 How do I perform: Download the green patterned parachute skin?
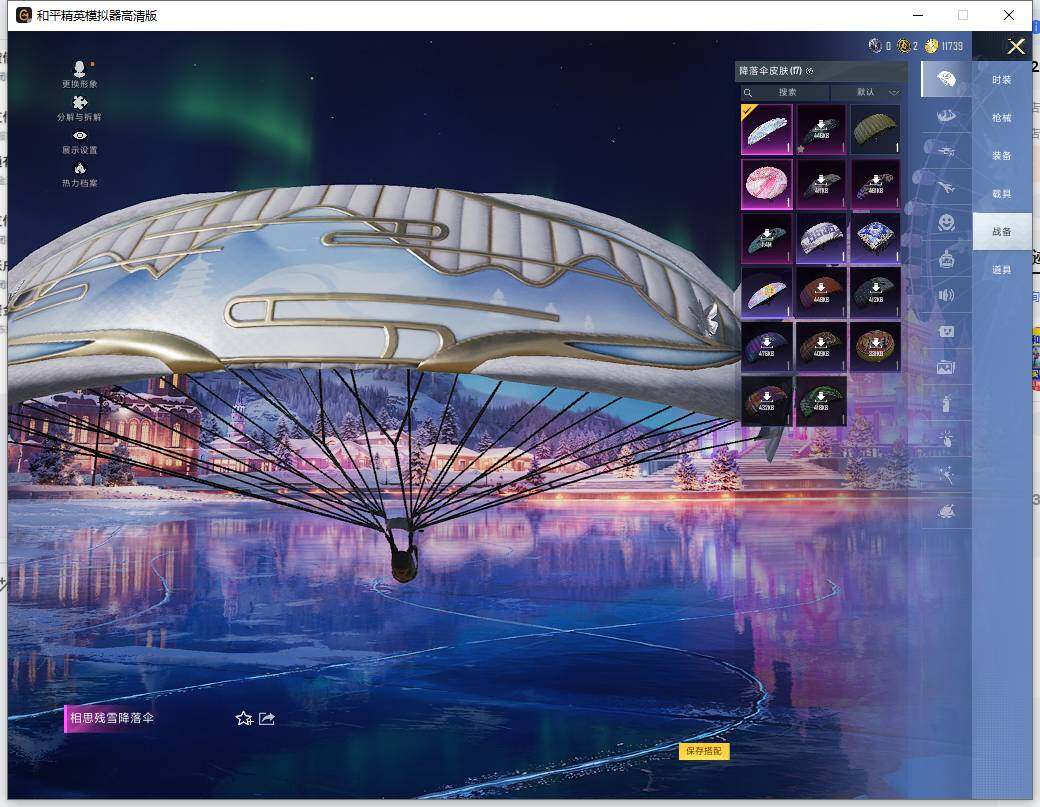coord(820,401)
